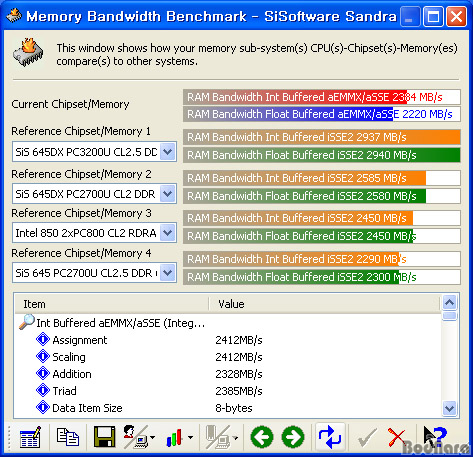Viewport: 473px width, 457px height.
Task: Select the SiS 645 PC2700U CL2.5 combo box
Action: [x=94, y=273]
